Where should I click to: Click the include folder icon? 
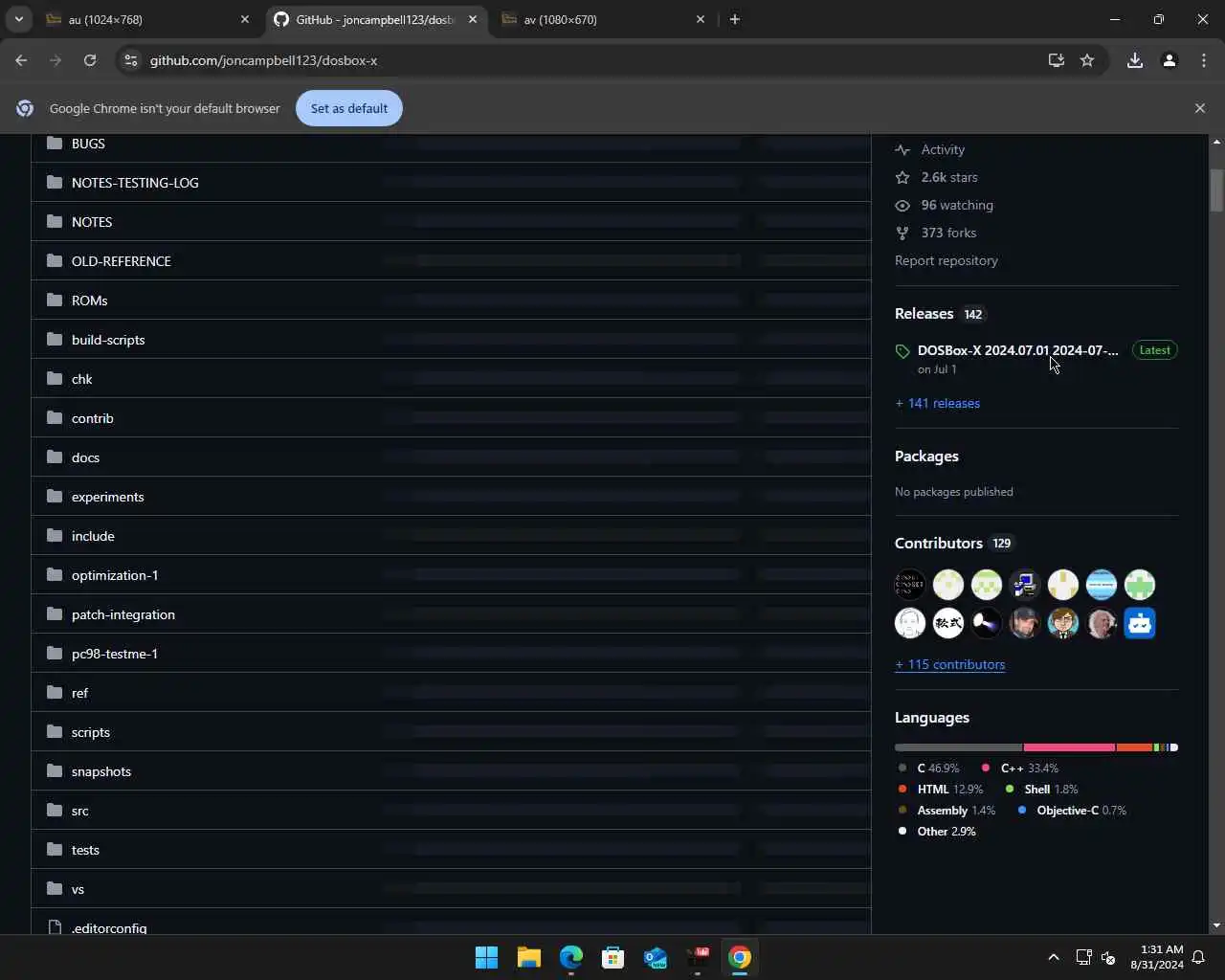tap(55, 536)
